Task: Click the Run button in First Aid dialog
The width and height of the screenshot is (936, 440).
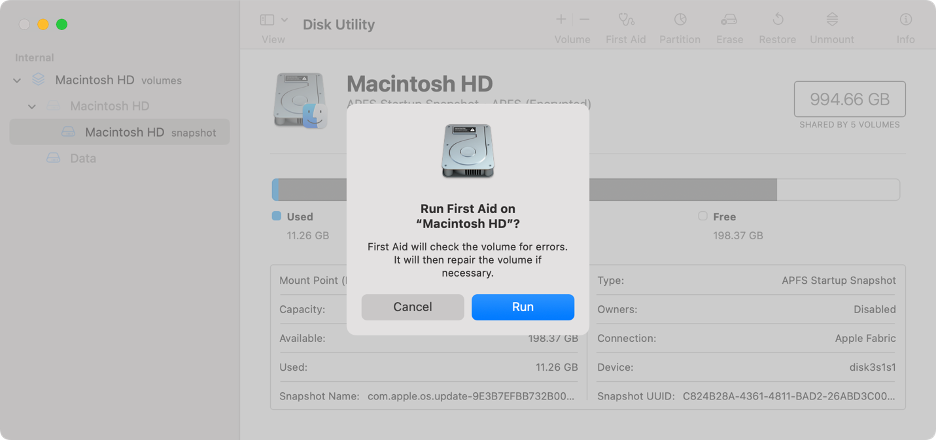Action: tap(523, 307)
